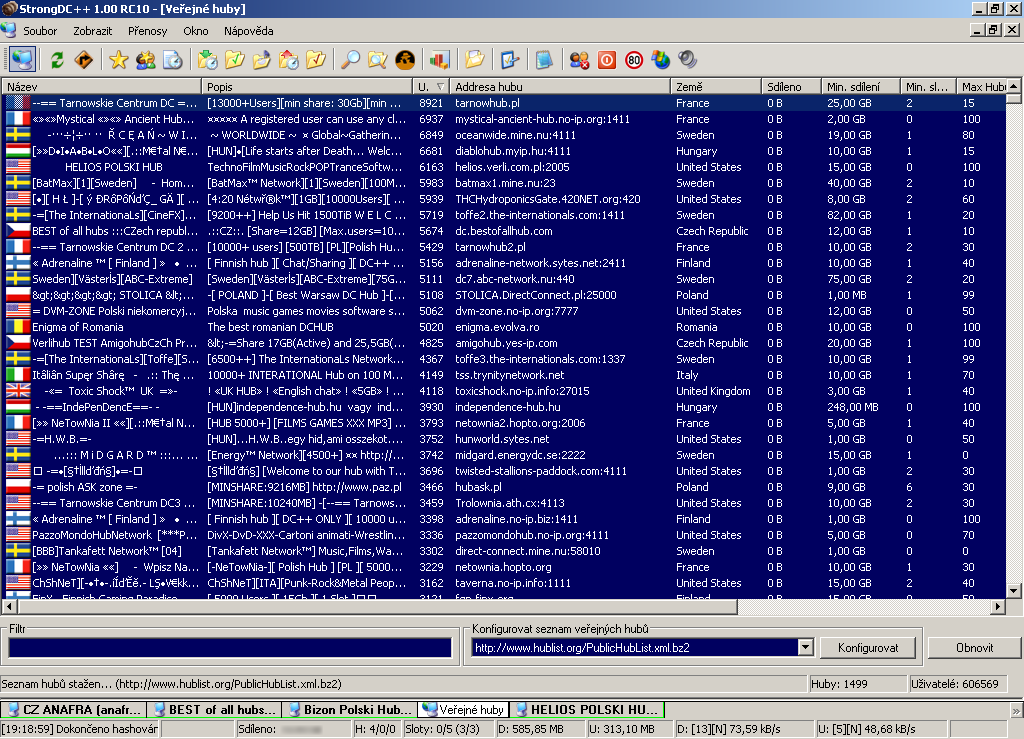This screenshot has width=1024, height=739.
Task: Click the Open File List folder icon
Action: 475,60
